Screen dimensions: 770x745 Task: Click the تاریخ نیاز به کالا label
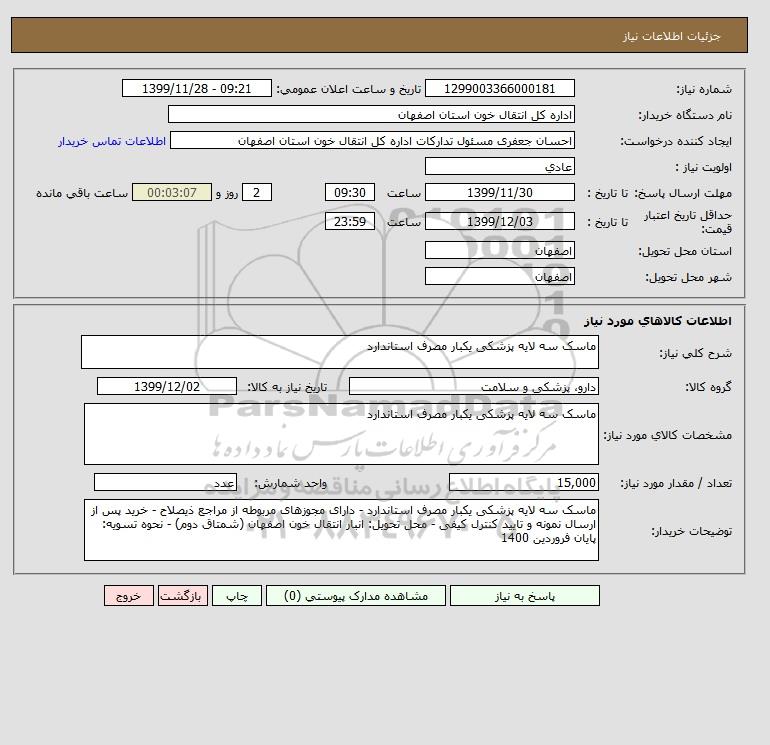tap(287, 387)
